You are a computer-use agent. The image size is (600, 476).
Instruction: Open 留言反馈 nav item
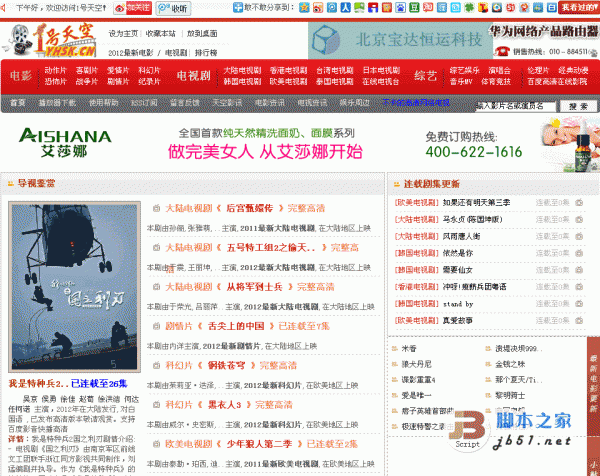185,103
